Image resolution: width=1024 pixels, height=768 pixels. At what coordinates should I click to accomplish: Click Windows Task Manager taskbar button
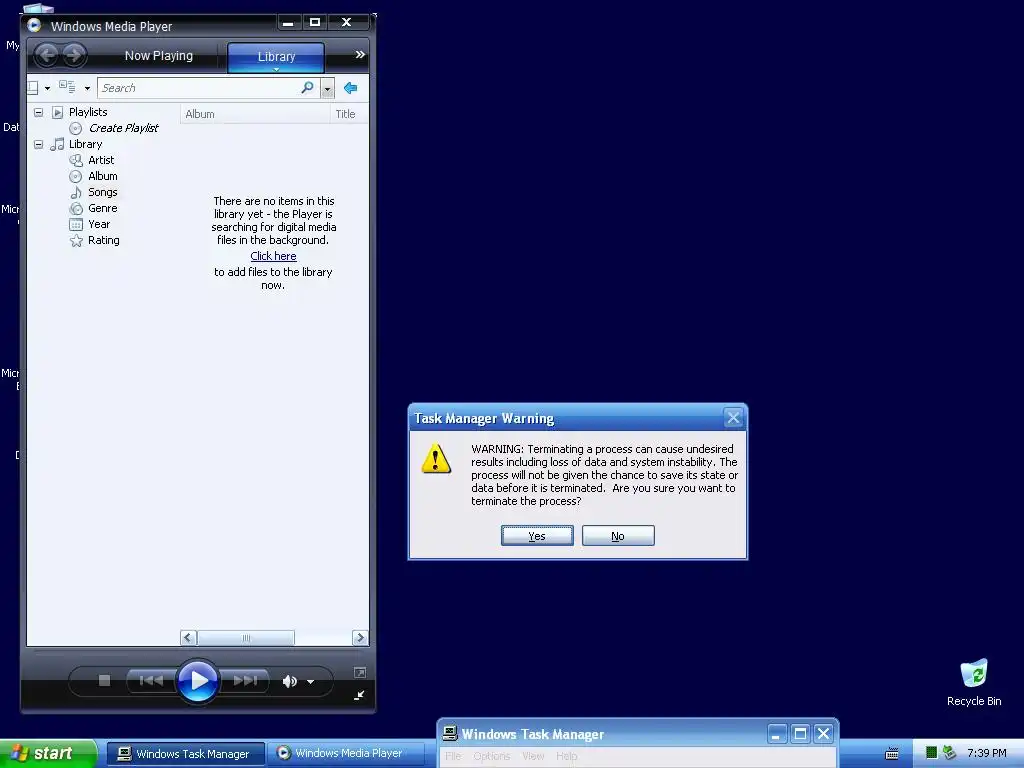coord(186,754)
